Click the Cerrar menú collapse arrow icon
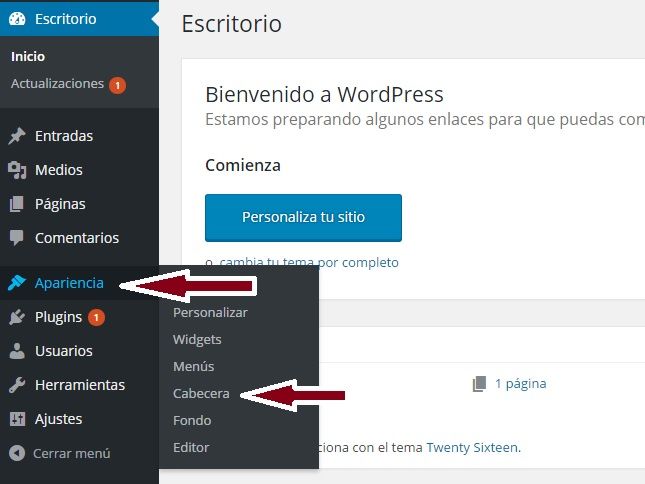 tap(17, 453)
